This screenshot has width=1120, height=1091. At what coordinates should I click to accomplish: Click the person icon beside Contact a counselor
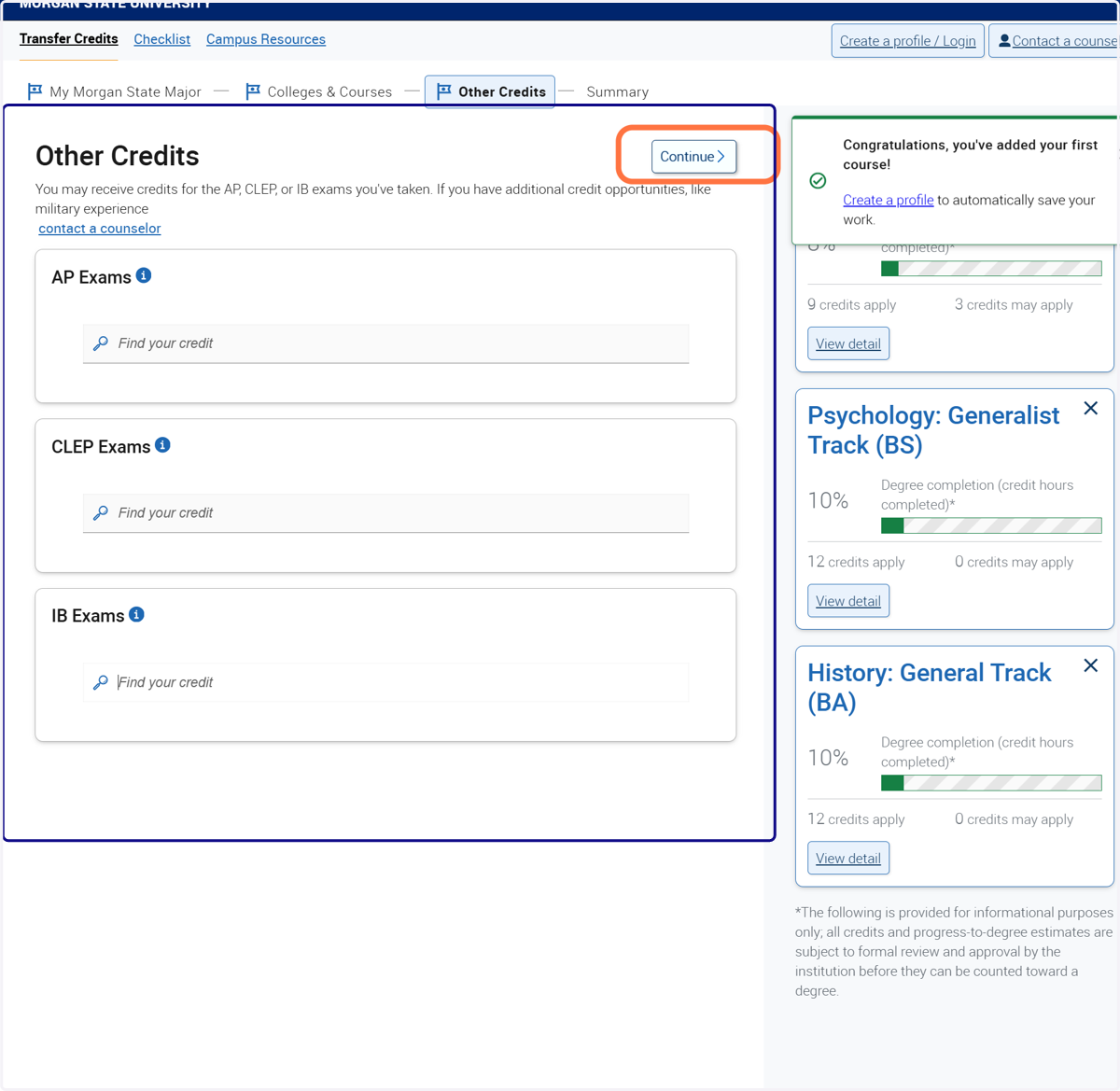coord(1004,41)
